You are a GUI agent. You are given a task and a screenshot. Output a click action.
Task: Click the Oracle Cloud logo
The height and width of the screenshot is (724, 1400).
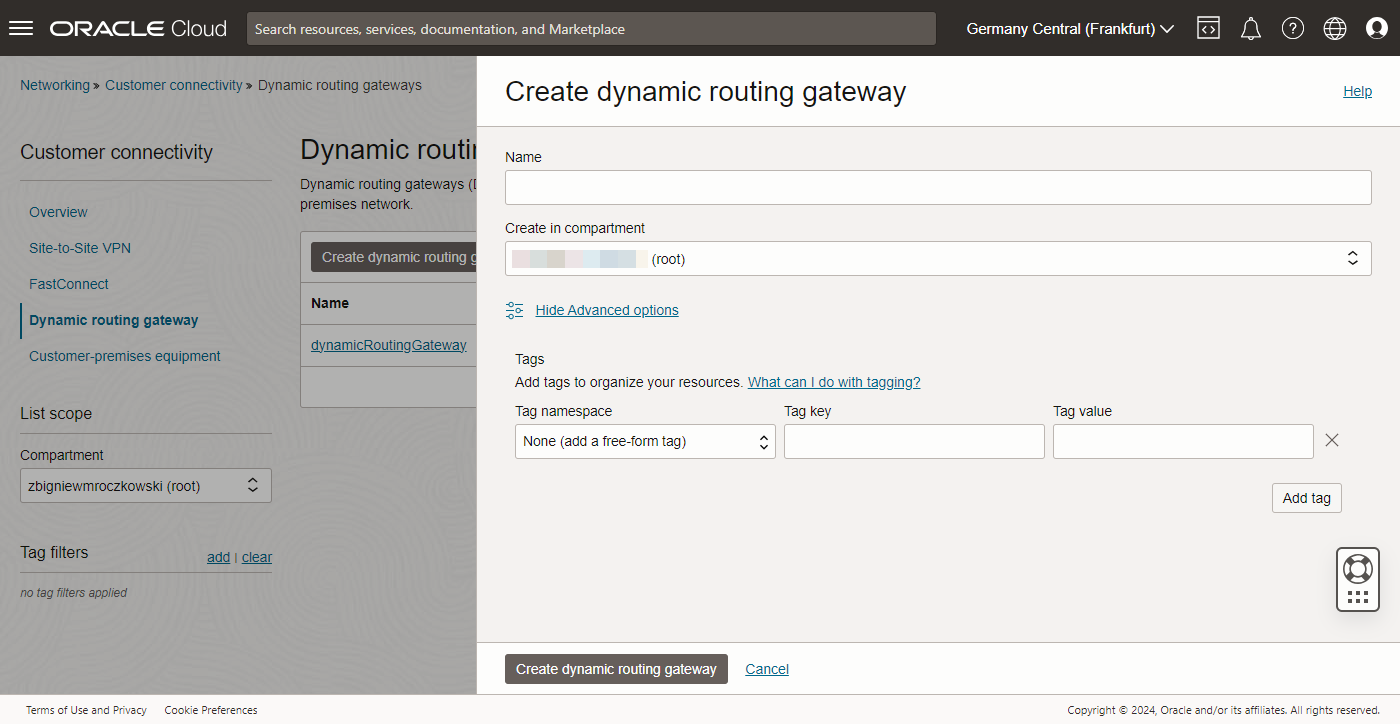coord(138,28)
